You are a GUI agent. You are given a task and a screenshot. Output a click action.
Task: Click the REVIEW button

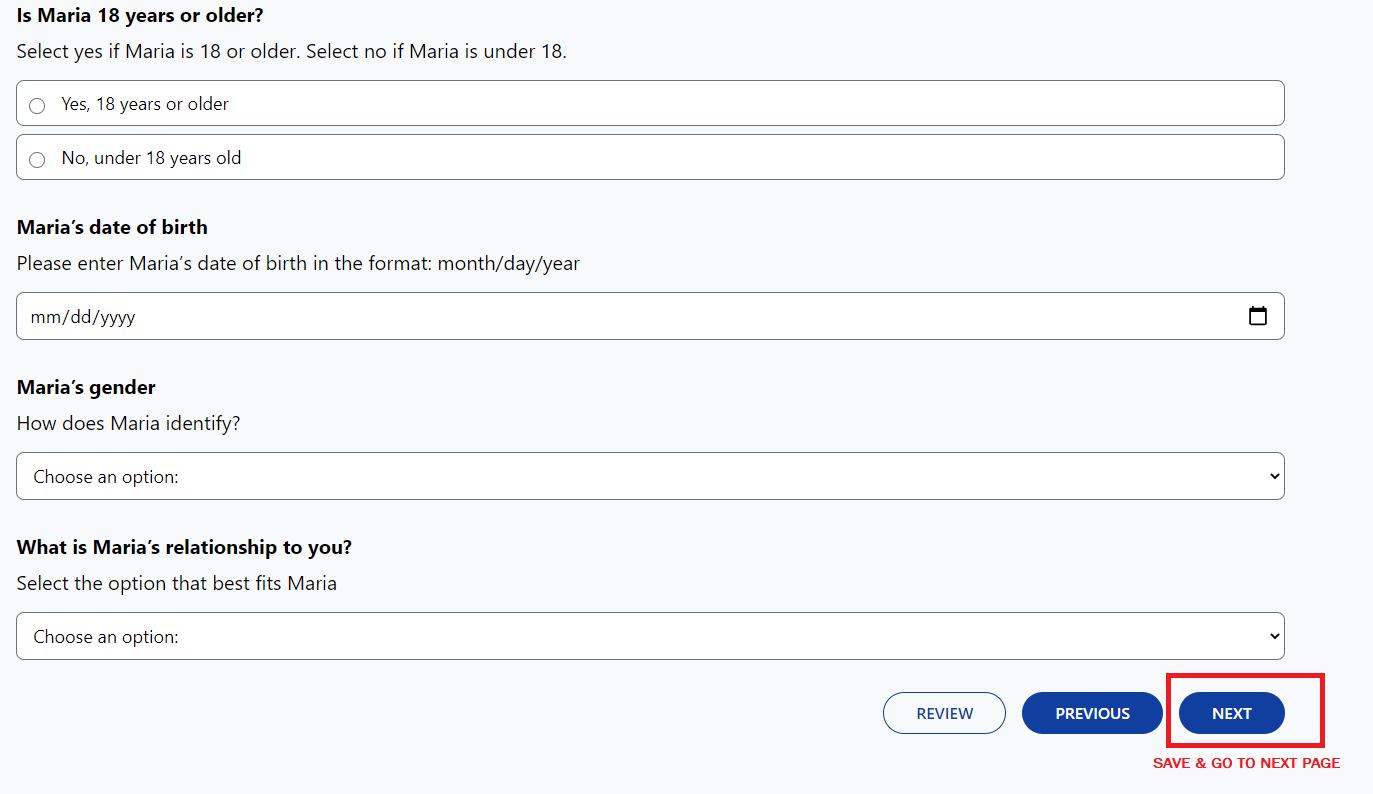tap(944, 713)
